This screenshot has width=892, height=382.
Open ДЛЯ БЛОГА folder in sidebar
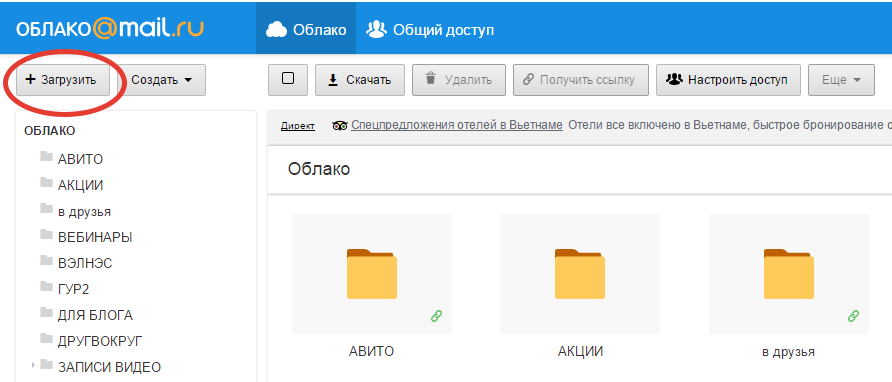point(95,315)
